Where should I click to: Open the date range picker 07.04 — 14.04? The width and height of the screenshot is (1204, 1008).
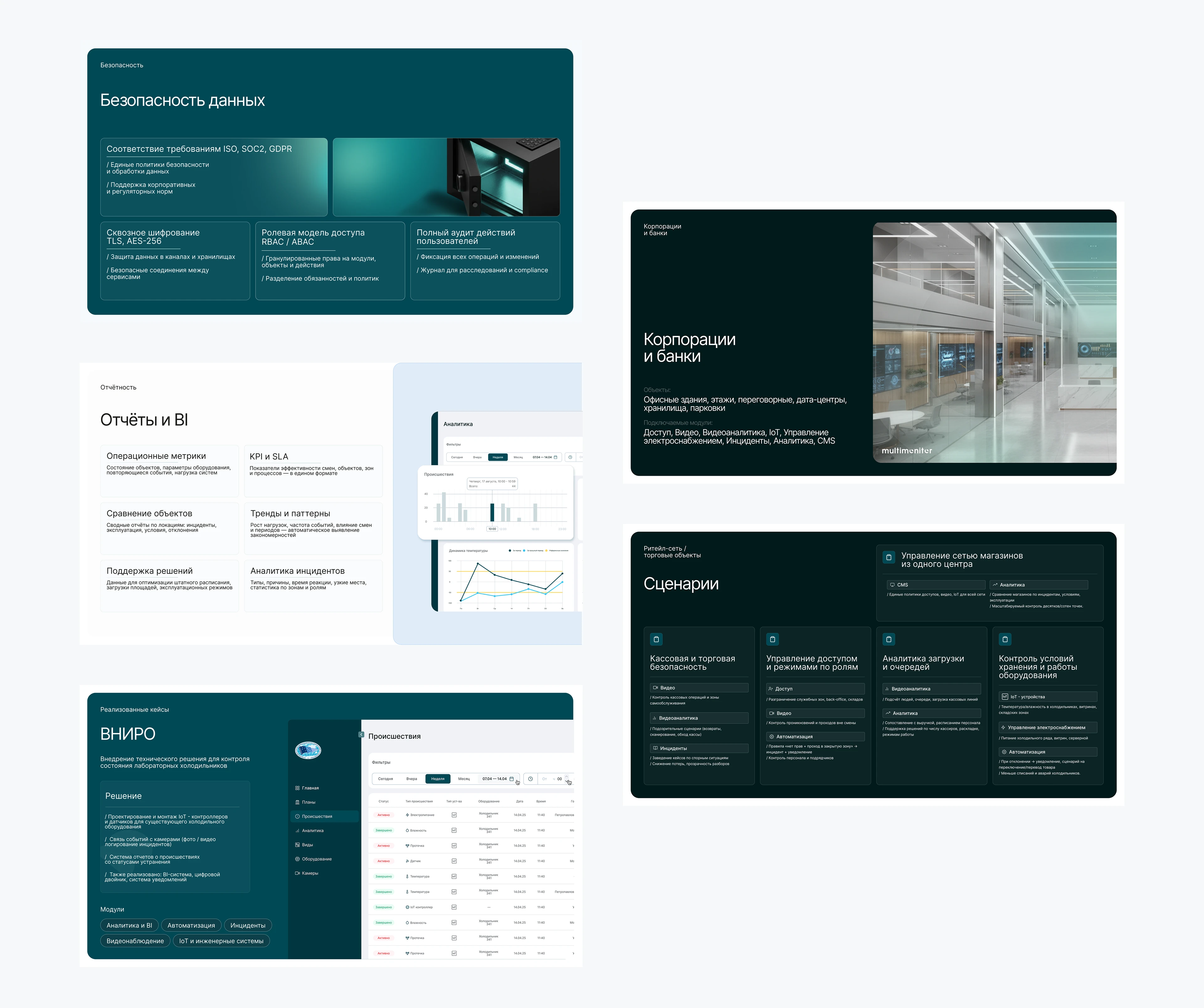tap(495, 779)
